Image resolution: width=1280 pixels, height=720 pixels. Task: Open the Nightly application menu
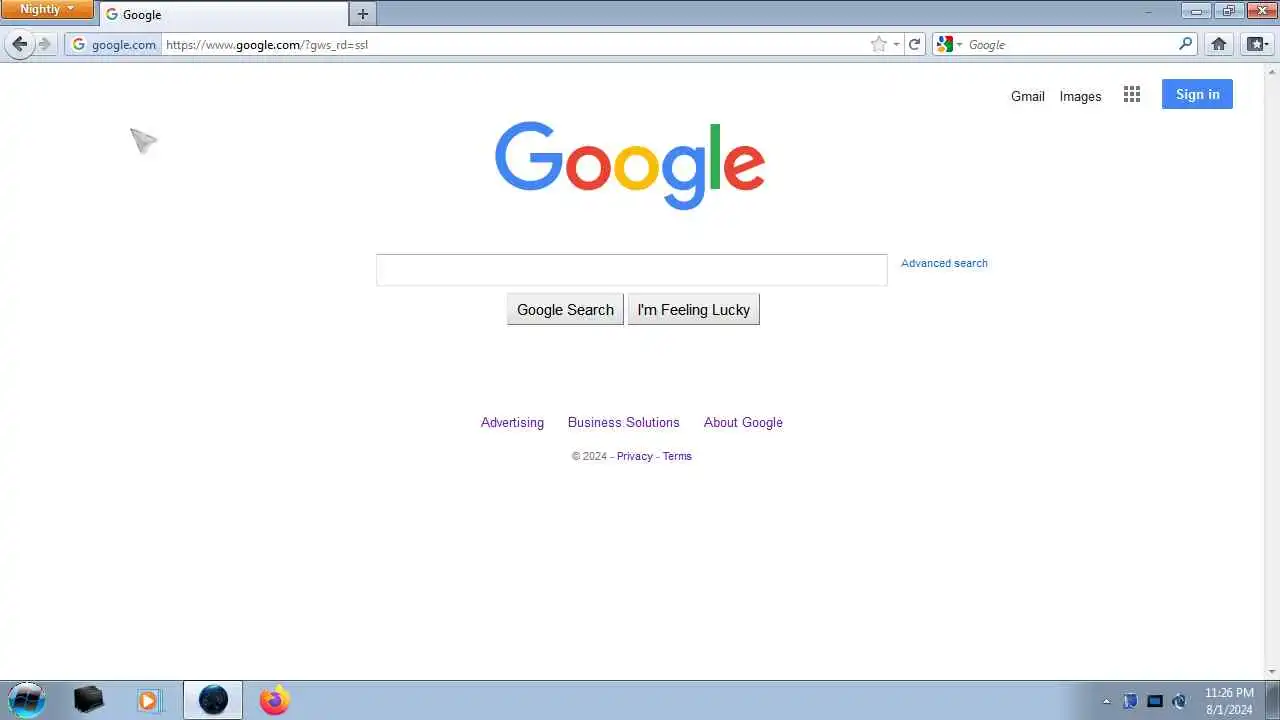(46, 9)
